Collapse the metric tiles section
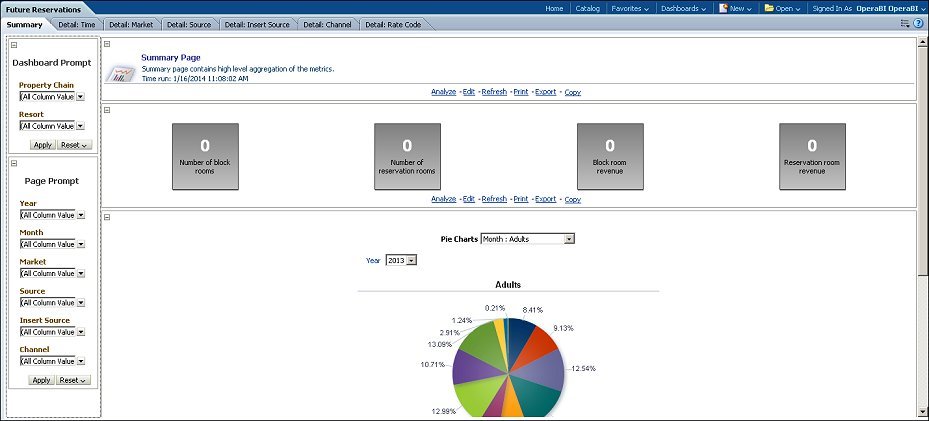The height and width of the screenshot is (421, 929). click(107, 110)
